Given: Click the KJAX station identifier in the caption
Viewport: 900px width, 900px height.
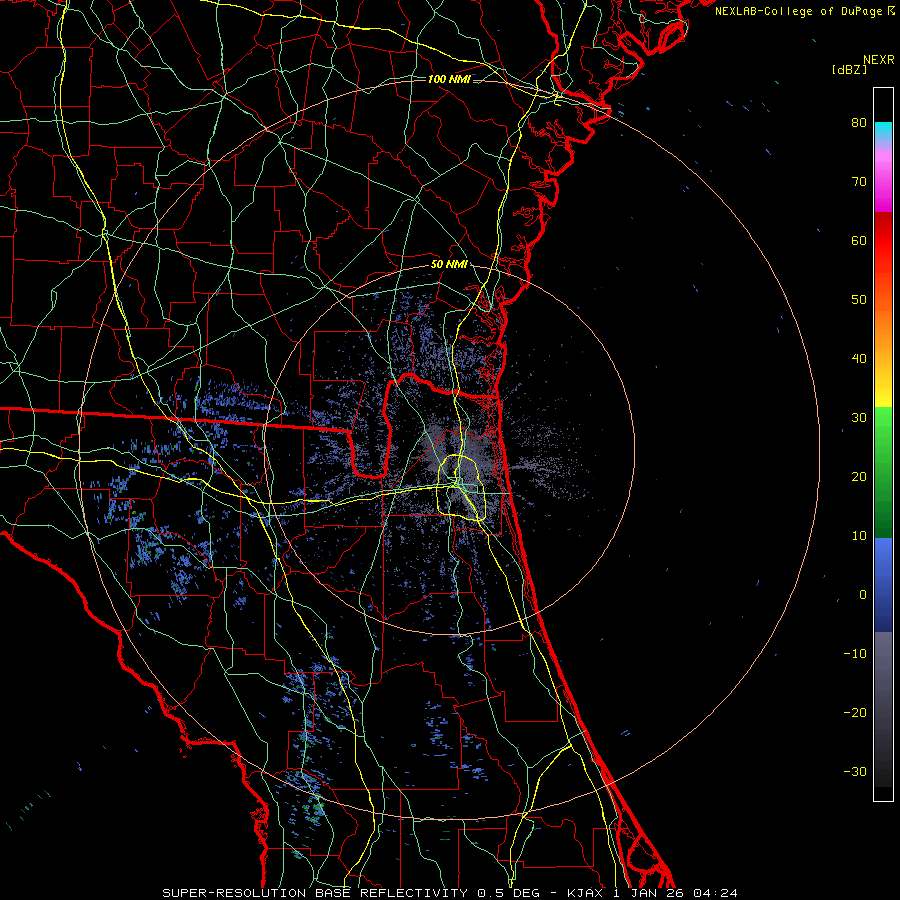Looking at the screenshot, I should pyautogui.click(x=584, y=893).
